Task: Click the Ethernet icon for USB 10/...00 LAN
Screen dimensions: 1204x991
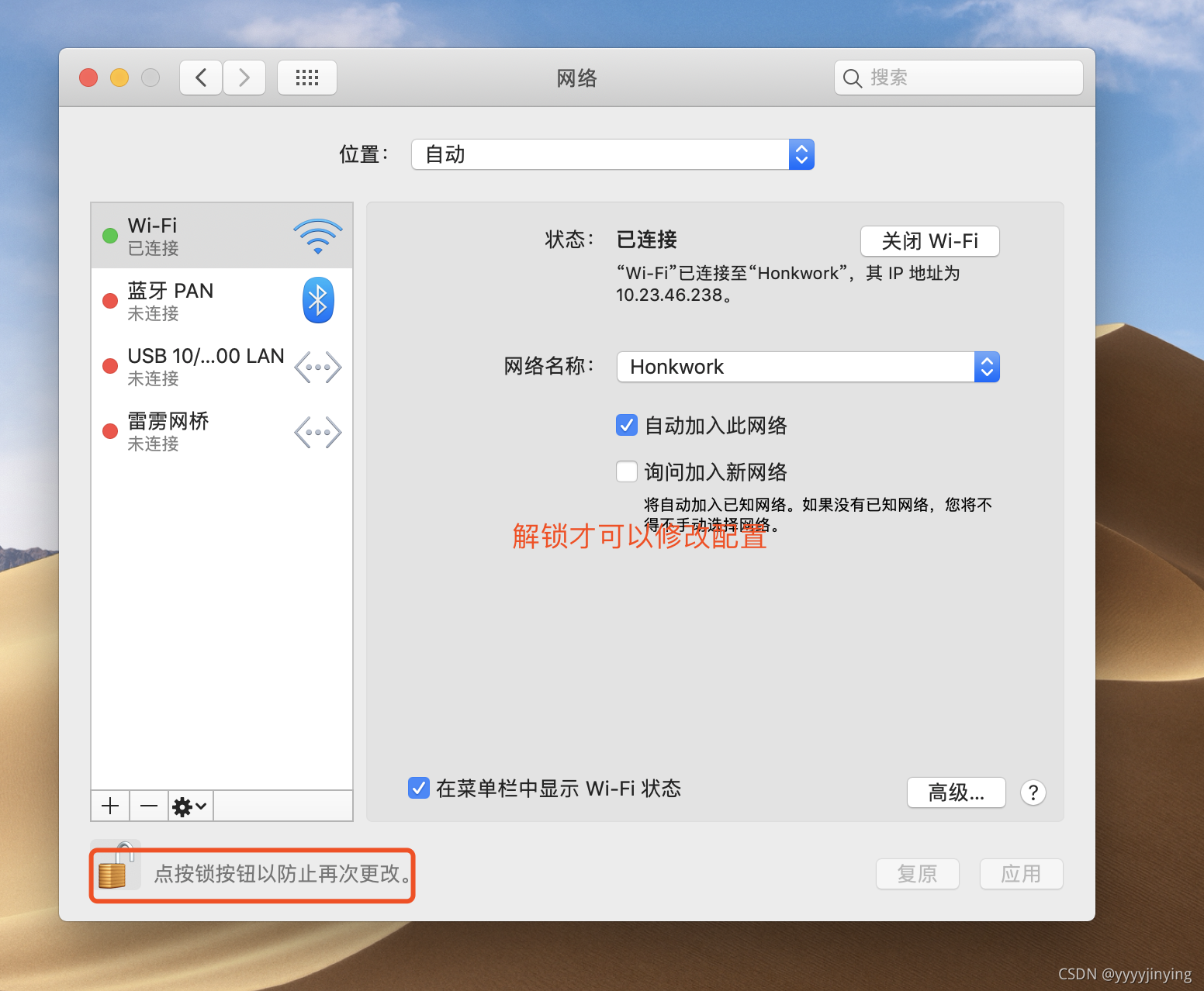Action: 318,368
